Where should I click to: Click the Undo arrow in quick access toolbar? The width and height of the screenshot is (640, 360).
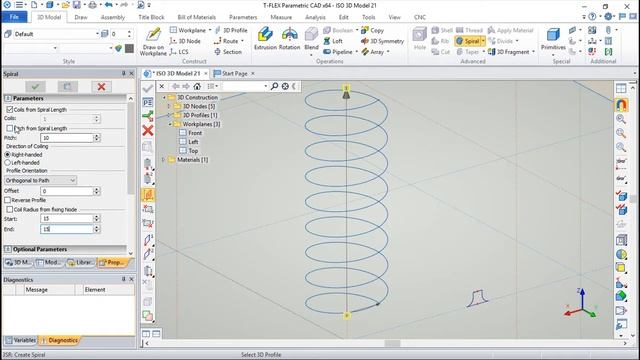point(108,5)
